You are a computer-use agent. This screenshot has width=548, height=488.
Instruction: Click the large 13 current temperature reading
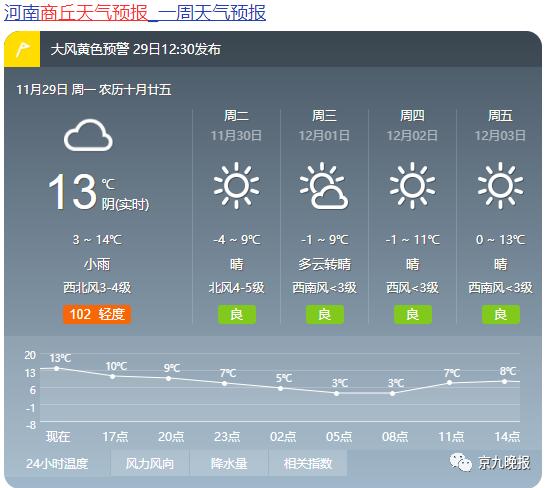(72, 192)
